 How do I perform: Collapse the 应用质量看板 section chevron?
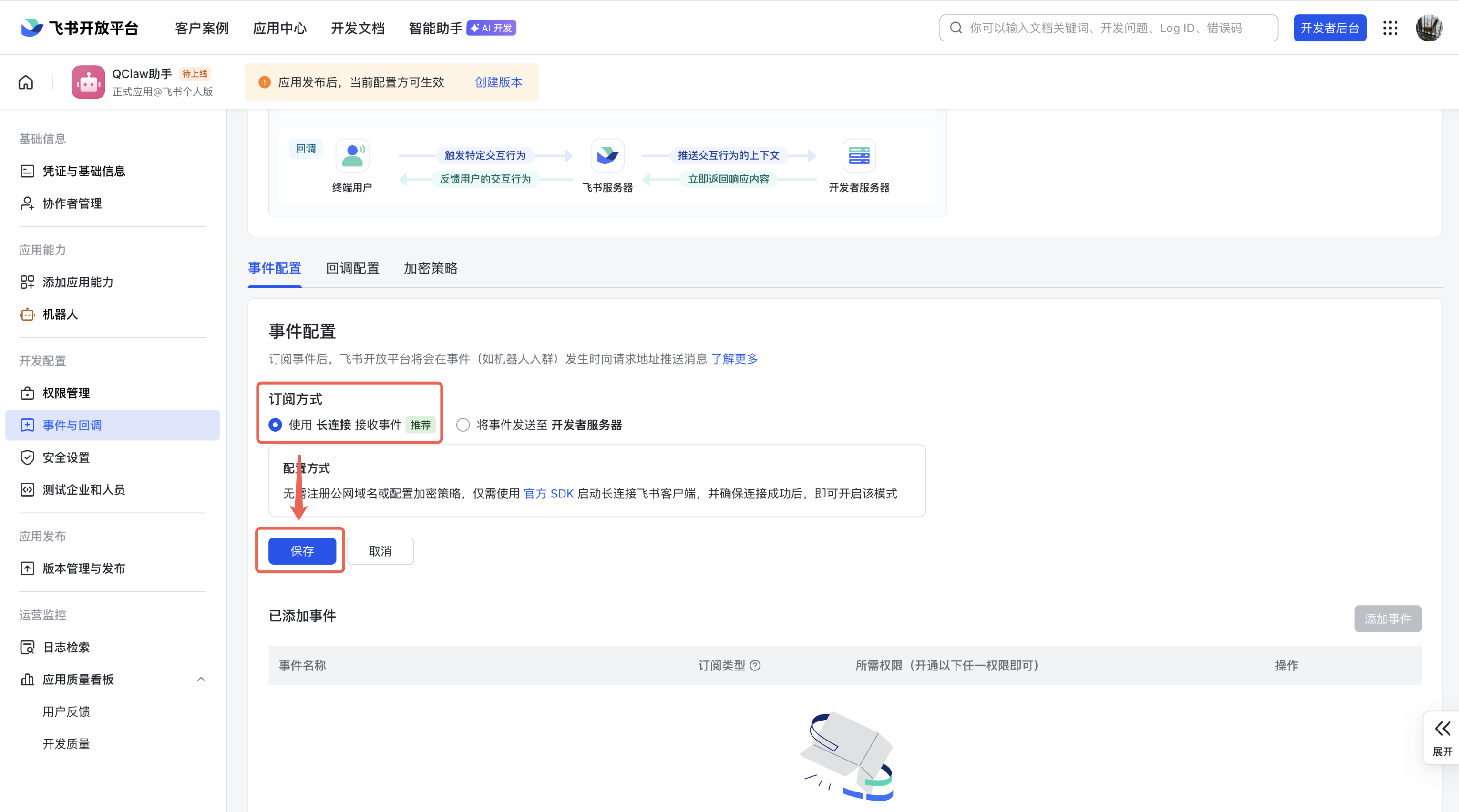[201, 679]
